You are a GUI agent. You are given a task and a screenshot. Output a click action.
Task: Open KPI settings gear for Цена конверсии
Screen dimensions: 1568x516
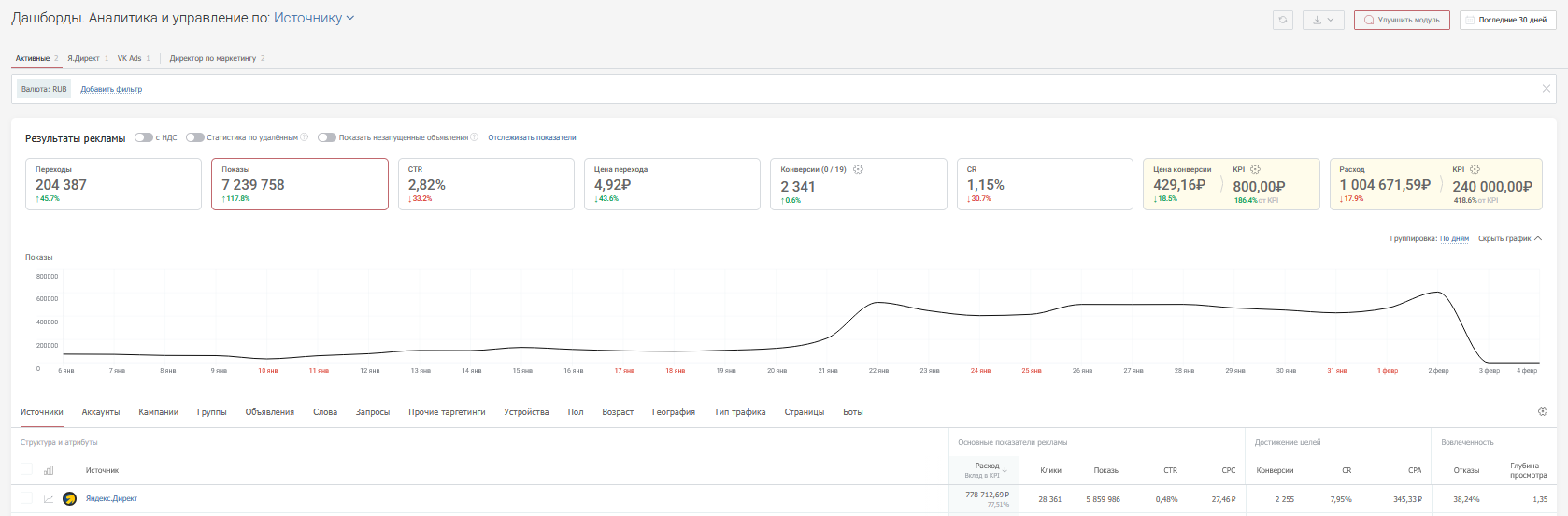click(x=1255, y=169)
